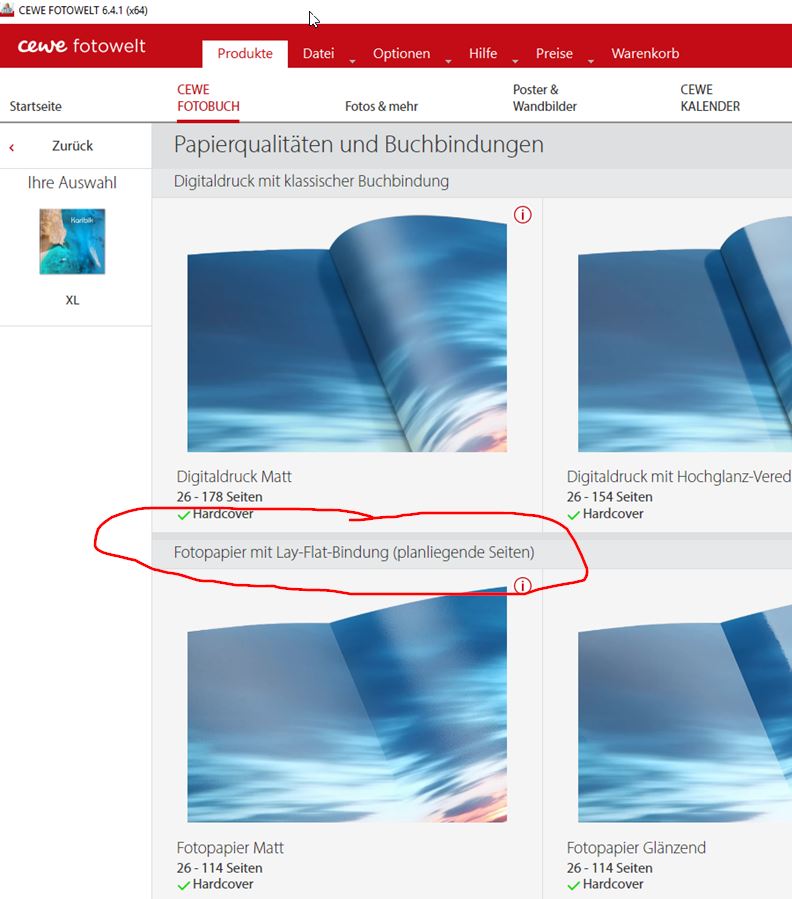
Task: Click Digitaldruck mit Hochglanz-Veredelung title
Action: coord(679,476)
